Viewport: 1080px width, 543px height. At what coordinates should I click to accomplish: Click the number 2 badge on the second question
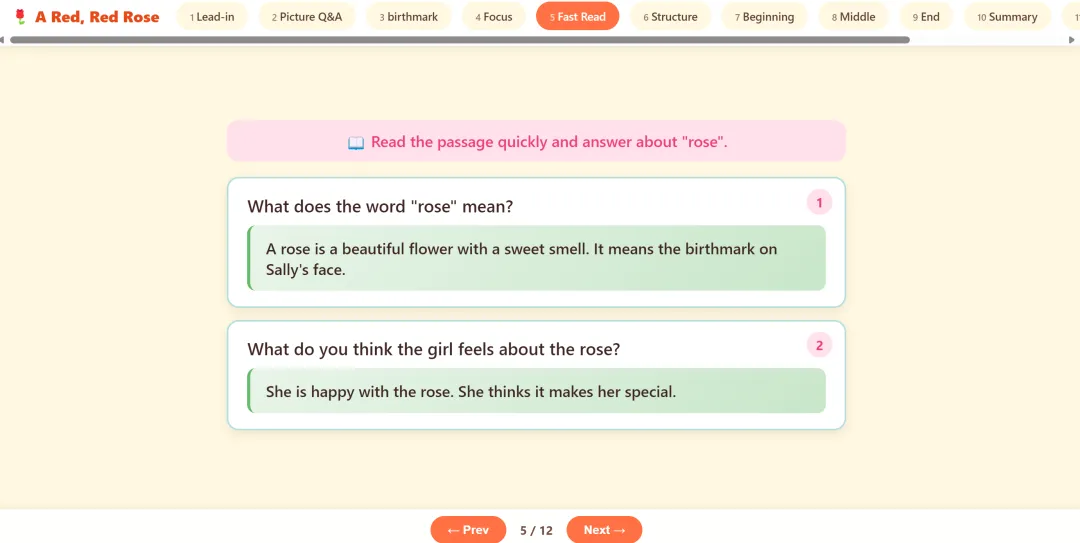click(x=819, y=345)
